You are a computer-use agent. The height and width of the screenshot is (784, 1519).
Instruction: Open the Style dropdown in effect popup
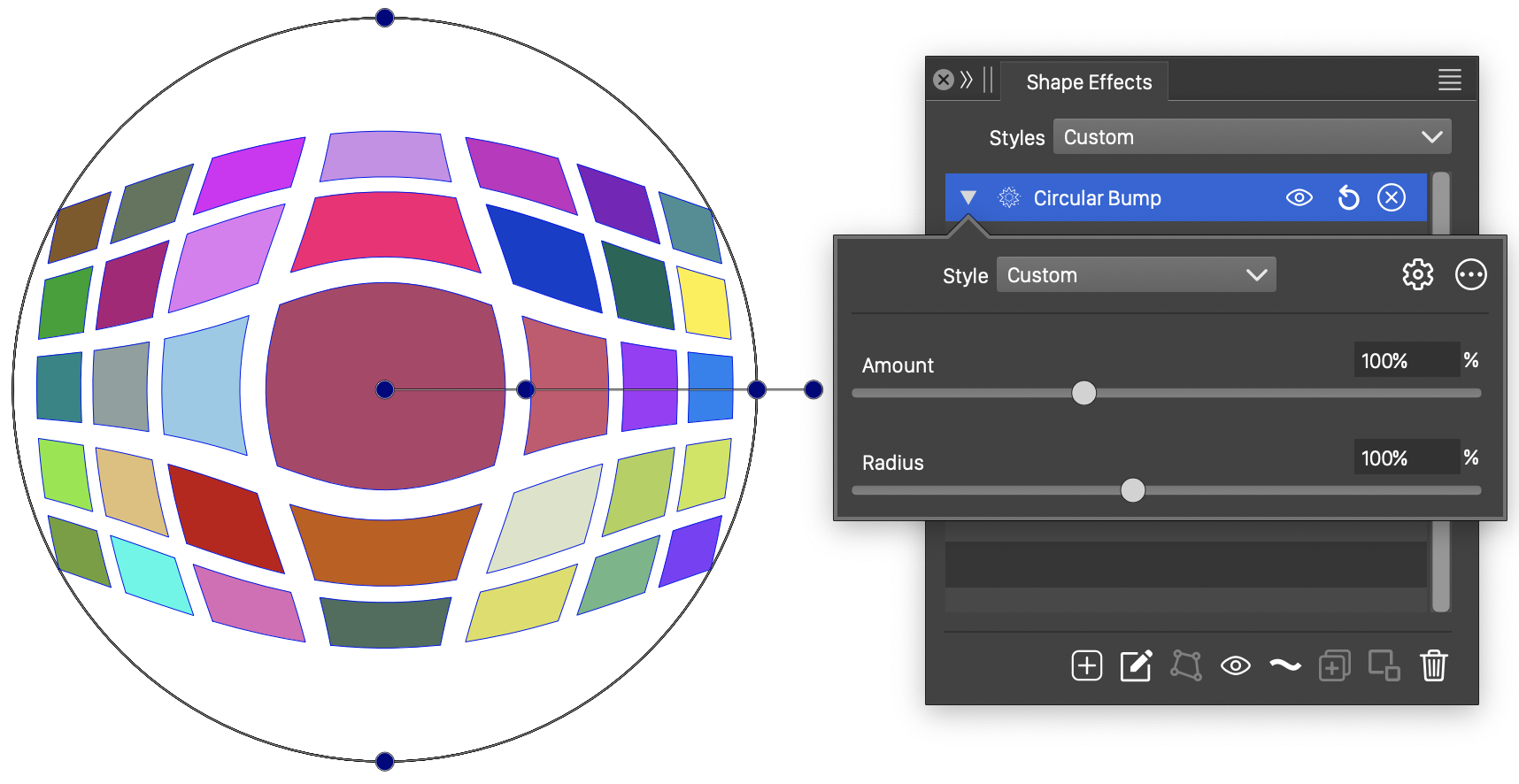(1136, 275)
